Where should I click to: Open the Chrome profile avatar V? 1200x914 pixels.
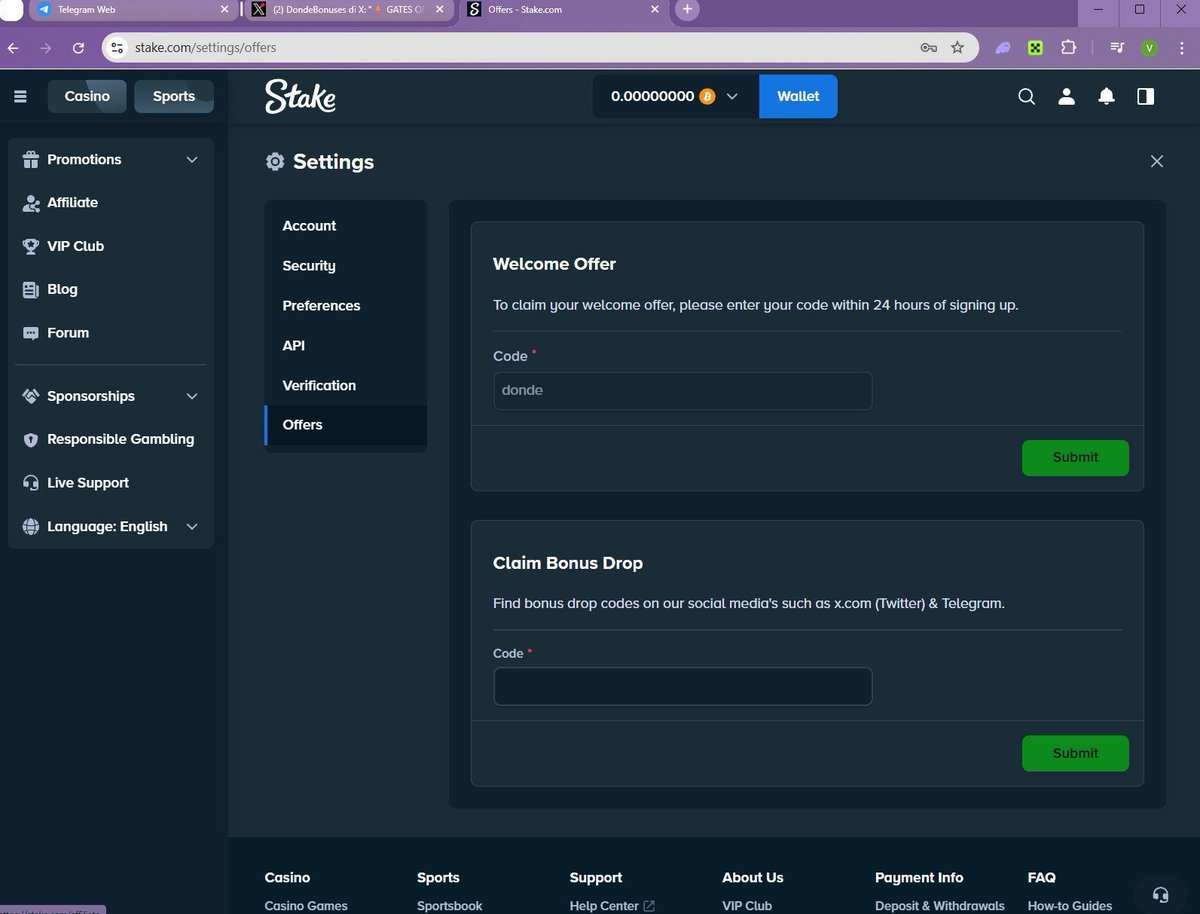pyautogui.click(x=1149, y=47)
